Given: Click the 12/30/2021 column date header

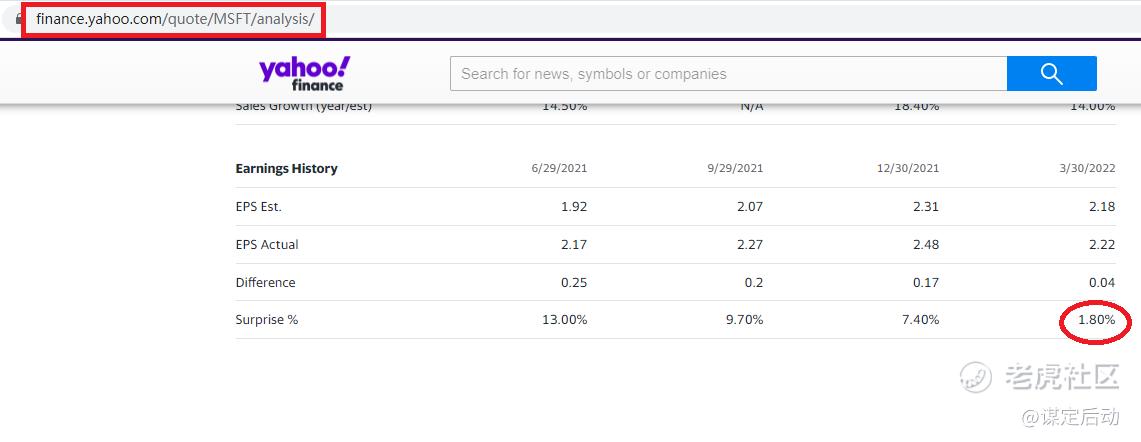Looking at the screenshot, I should click(x=908, y=169).
